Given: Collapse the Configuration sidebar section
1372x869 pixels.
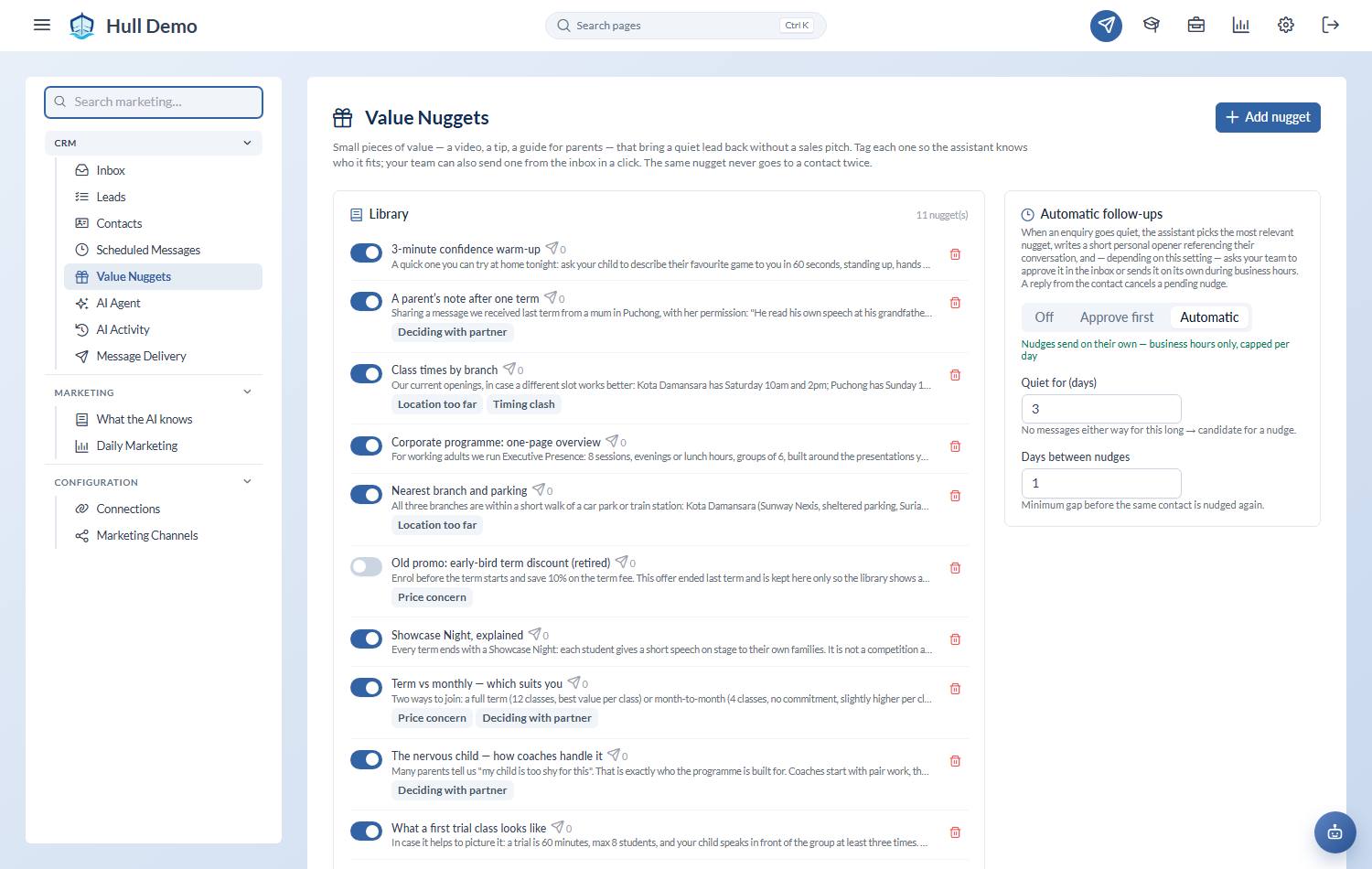Looking at the screenshot, I should (x=154, y=482).
